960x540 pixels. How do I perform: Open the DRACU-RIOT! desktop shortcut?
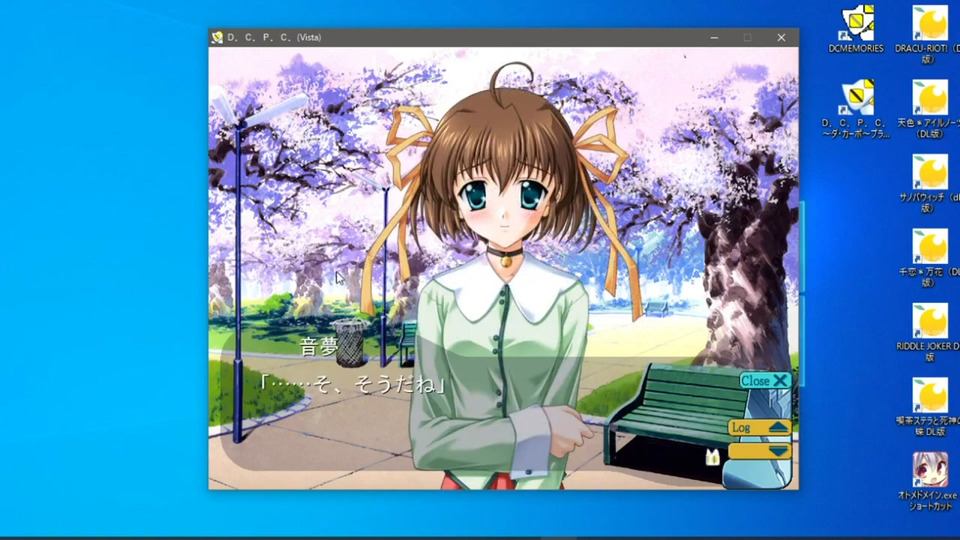[x=929, y=34]
